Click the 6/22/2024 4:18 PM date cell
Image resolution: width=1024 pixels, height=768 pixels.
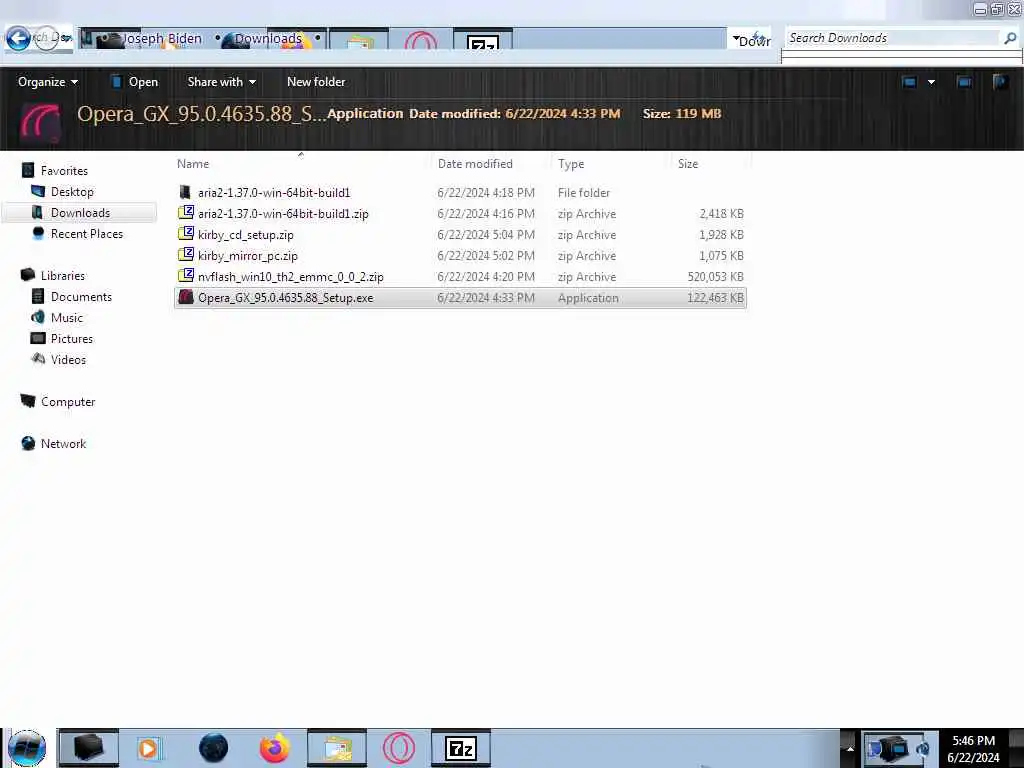(486, 193)
